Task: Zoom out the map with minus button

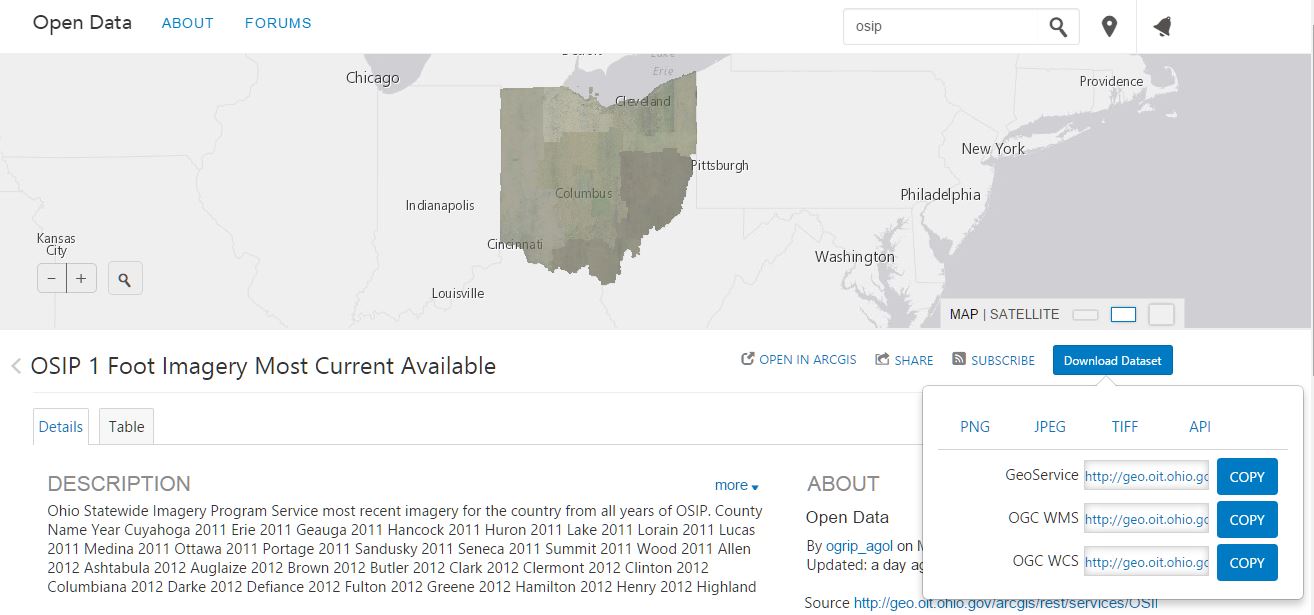Action: 52,279
